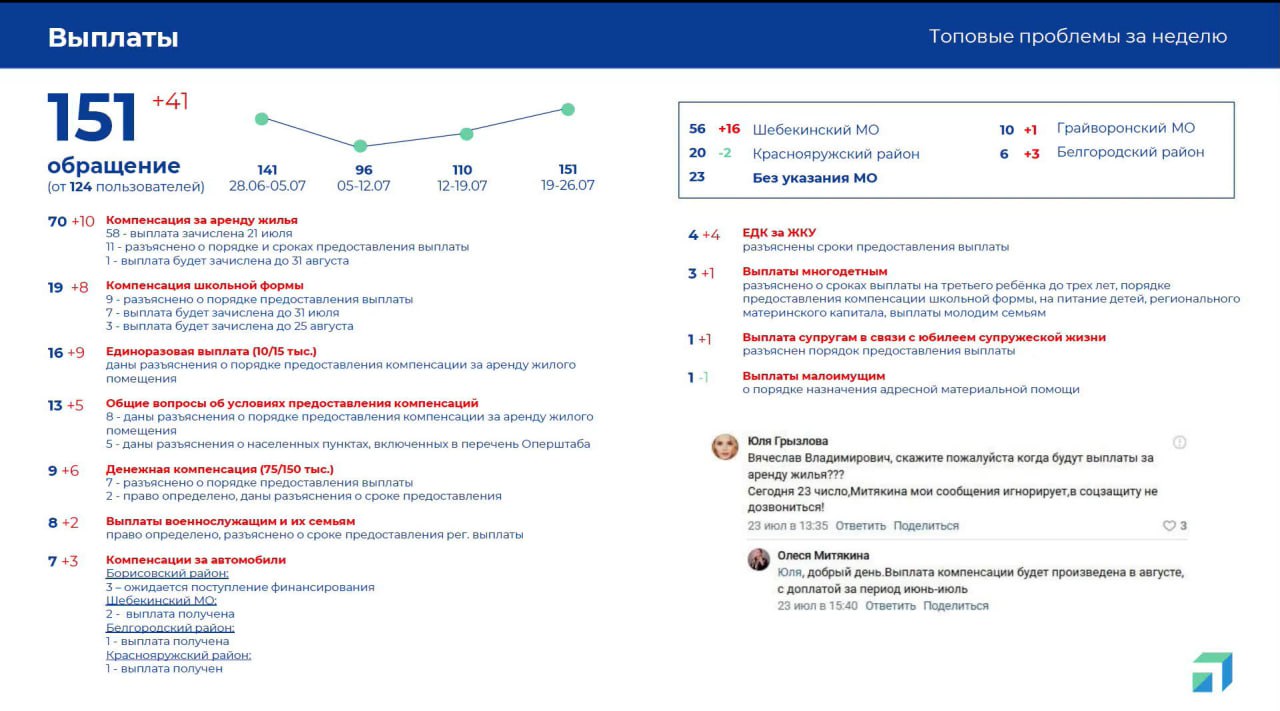This screenshot has height=711, width=1280.
Task: Click 'Общие вопросы об условиях предоставления компенсаций'
Action: tap(292, 404)
